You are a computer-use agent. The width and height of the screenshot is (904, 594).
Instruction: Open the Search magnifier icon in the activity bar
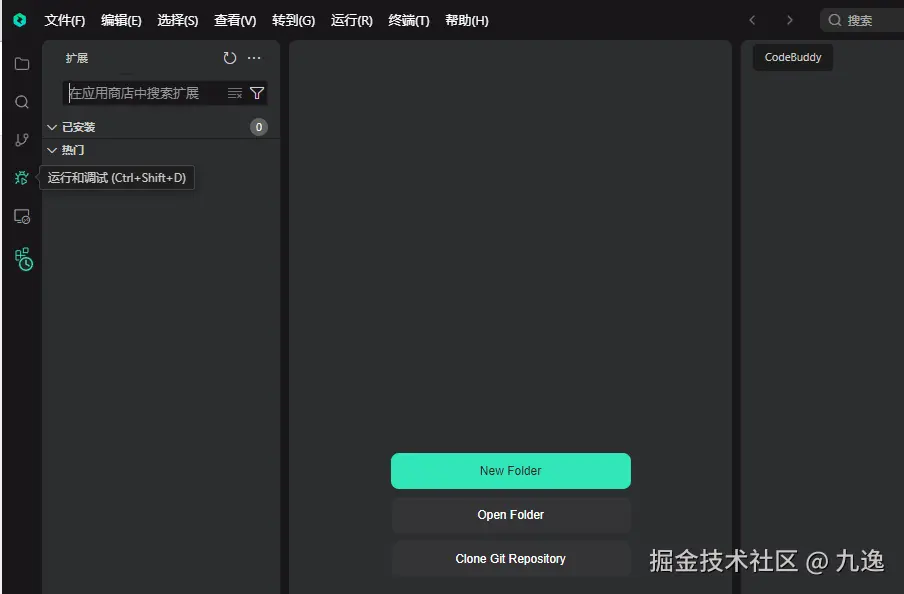click(22, 102)
